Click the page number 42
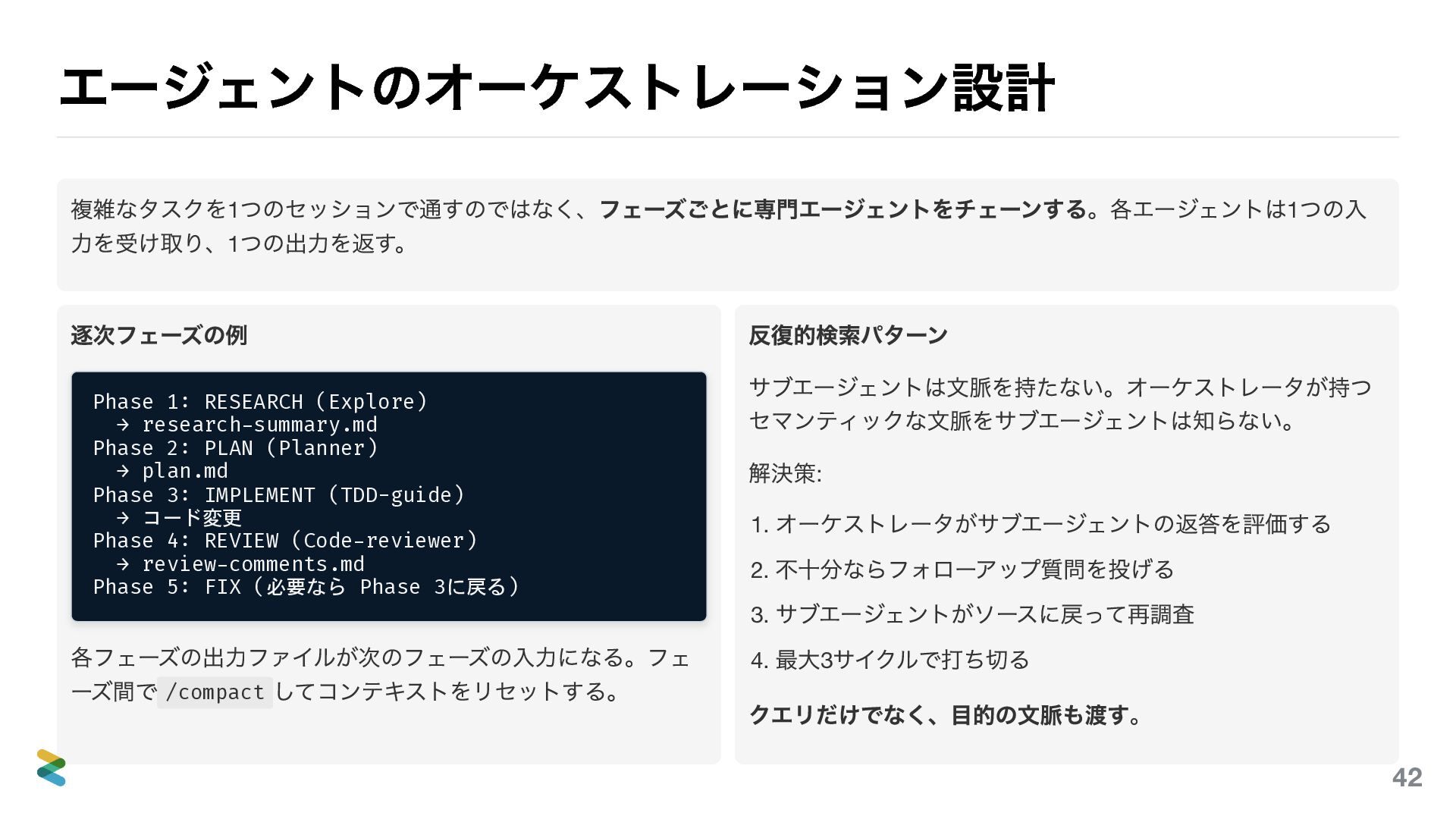The width and height of the screenshot is (1456, 819). [x=1407, y=777]
